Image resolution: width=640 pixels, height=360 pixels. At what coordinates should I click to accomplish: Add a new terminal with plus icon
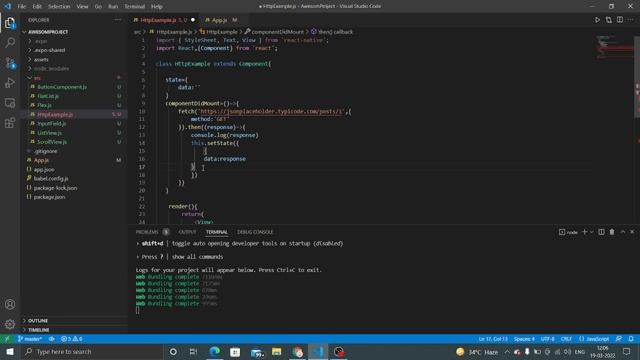tap(584, 232)
